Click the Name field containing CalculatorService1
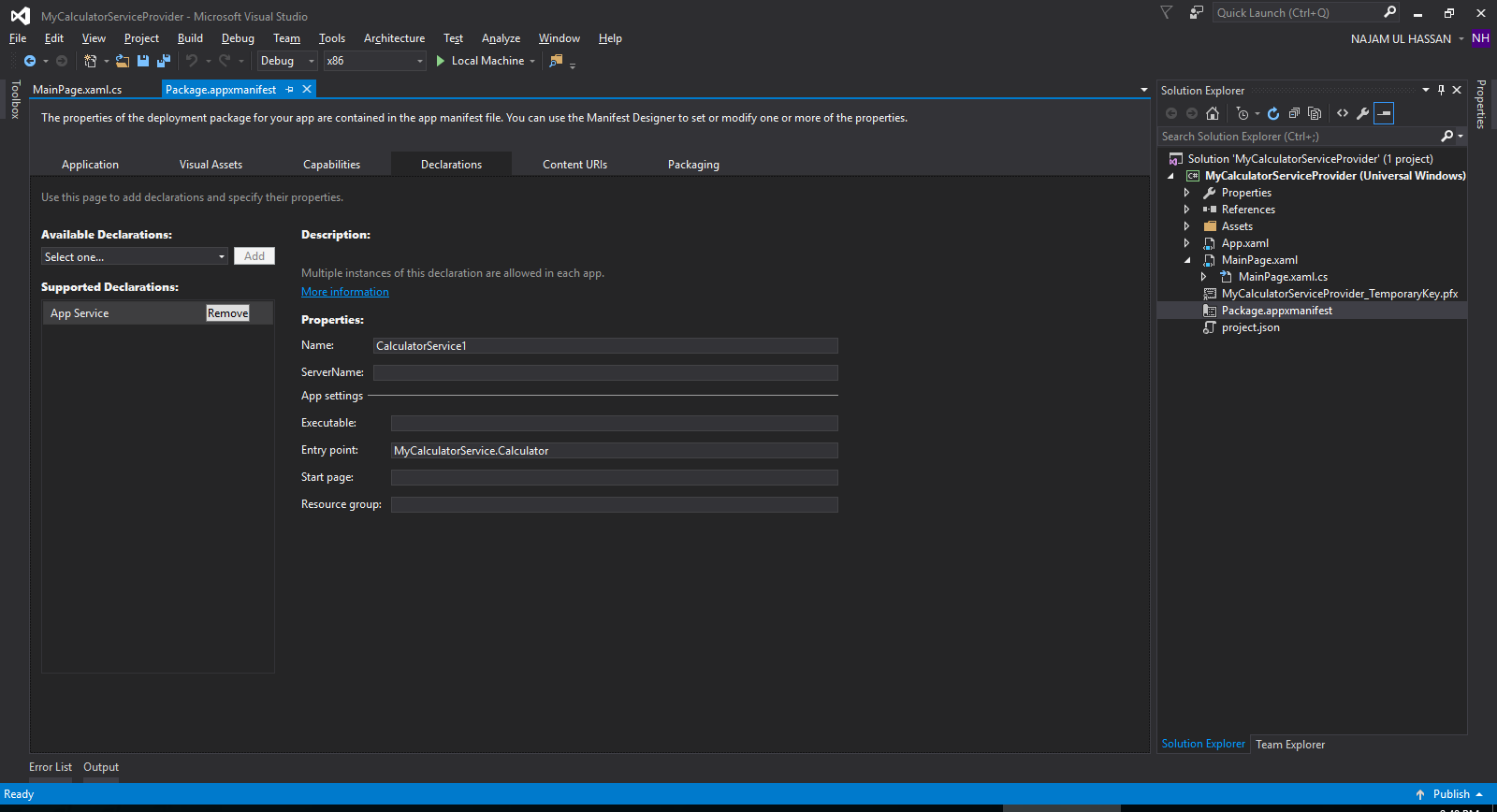 (605, 346)
